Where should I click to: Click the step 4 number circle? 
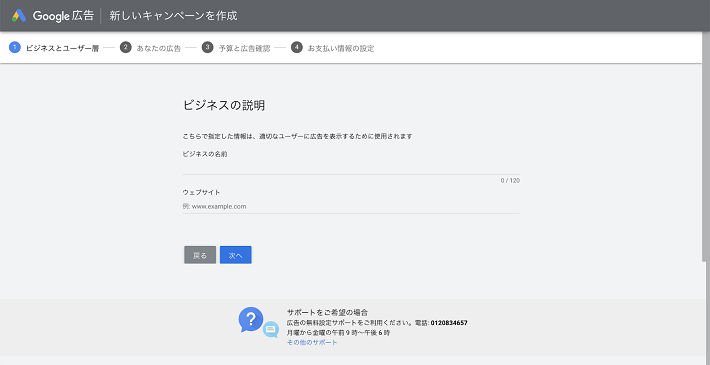pyautogui.click(x=297, y=48)
